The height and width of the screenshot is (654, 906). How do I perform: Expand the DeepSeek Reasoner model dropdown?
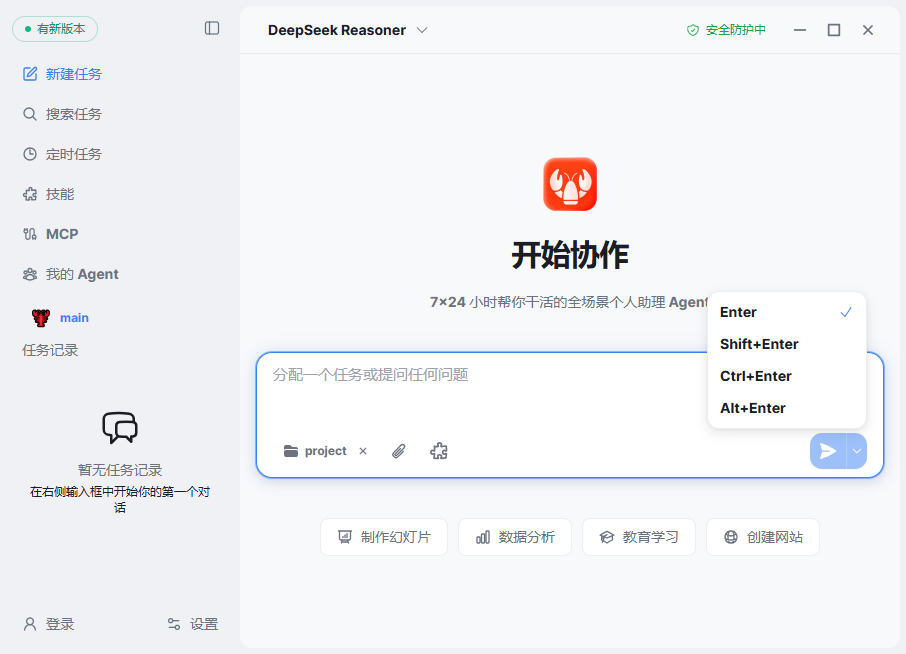click(x=347, y=30)
